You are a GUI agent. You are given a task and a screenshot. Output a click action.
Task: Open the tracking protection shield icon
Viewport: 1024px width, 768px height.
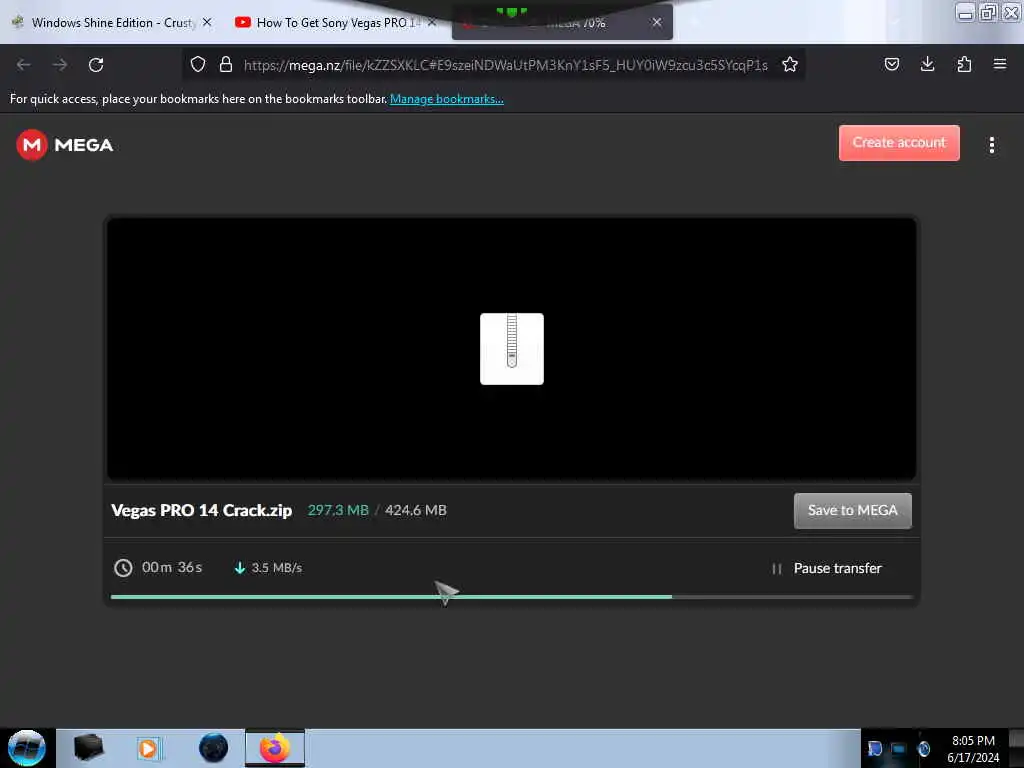click(x=198, y=64)
